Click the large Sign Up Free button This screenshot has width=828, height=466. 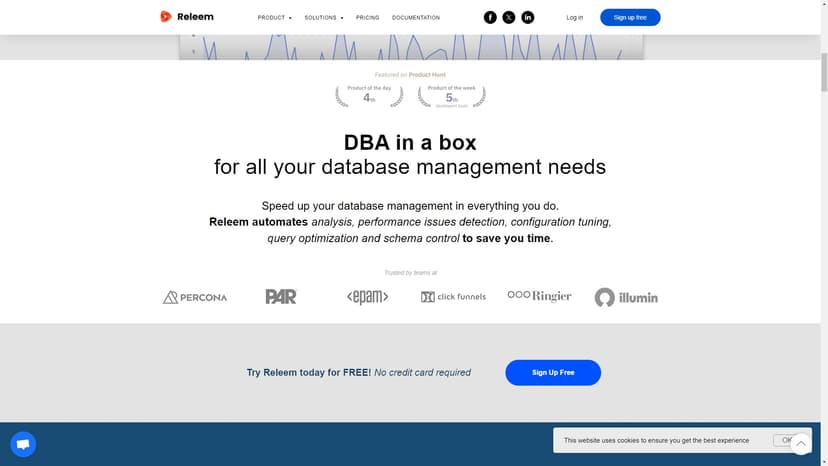(553, 372)
